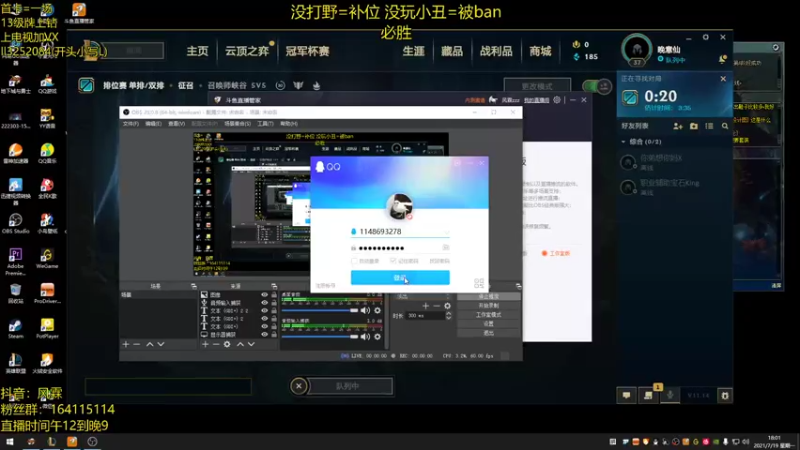Open the 编辑(E) menu in OBS
This screenshot has width=800, height=450.
pyautogui.click(x=154, y=124)
